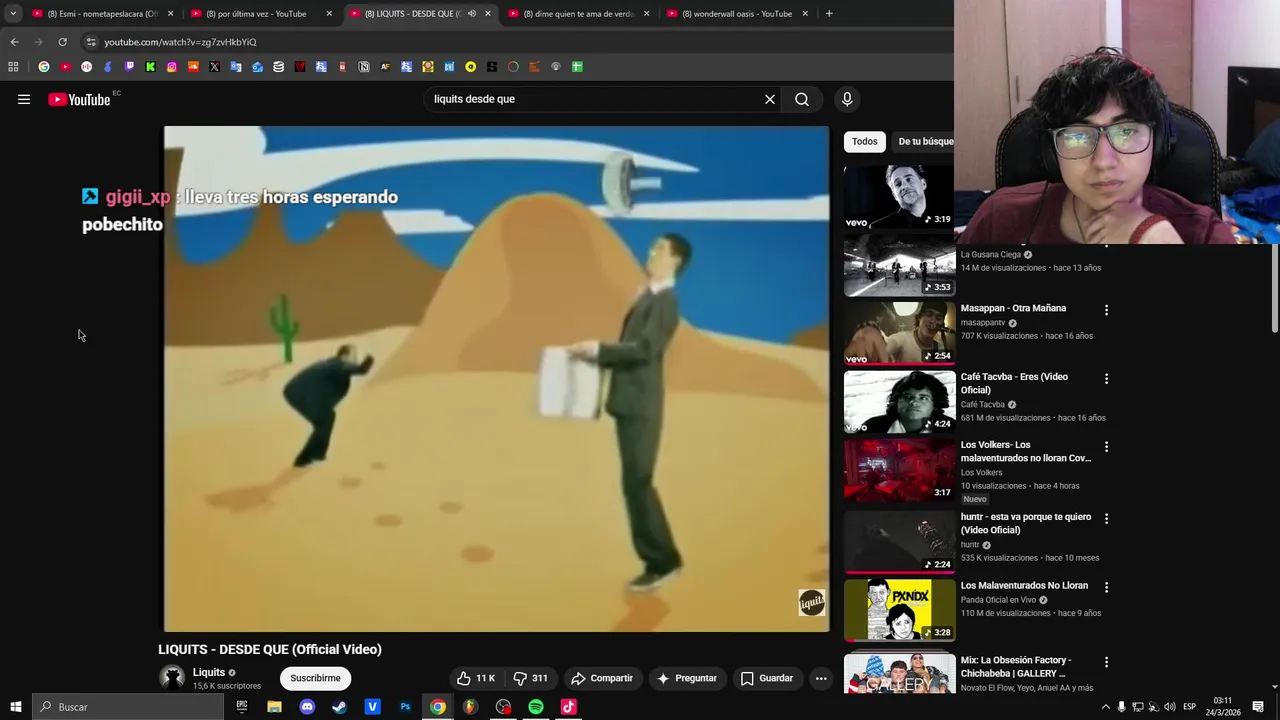The height and width of the screenshot is (720, 1280).
Task: Open the Los Volkers video title
Action: [1026, 451]
